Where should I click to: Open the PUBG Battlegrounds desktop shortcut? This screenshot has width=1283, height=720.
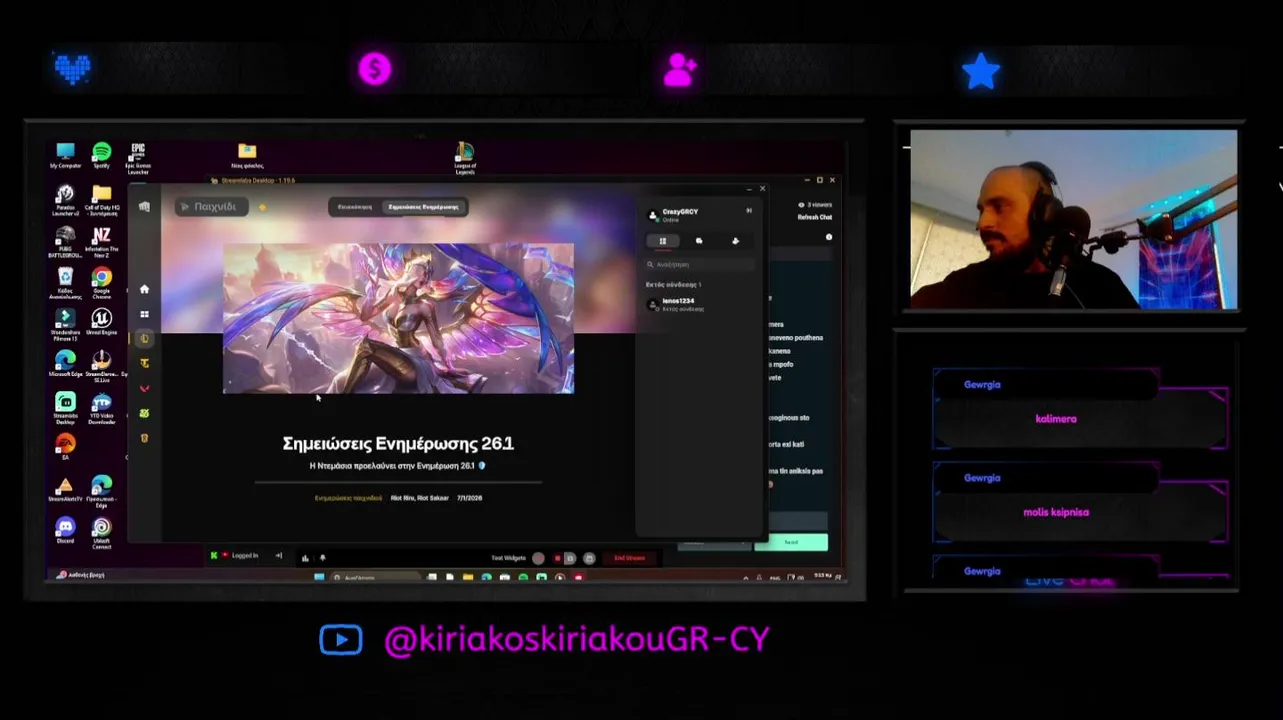pos(65,242)
